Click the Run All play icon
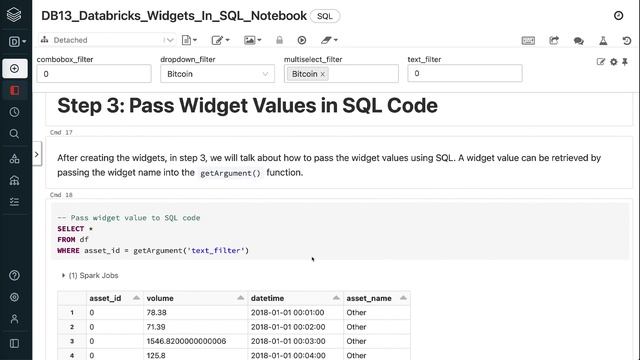 point(302,40)
